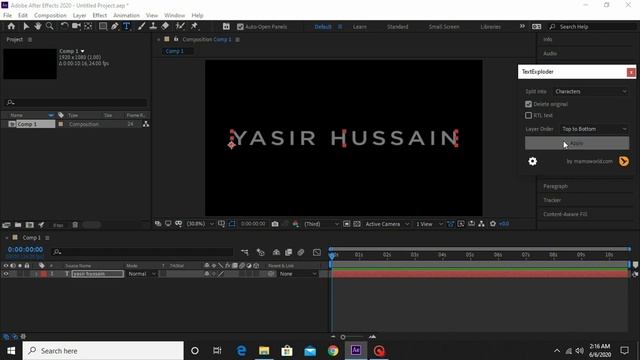The width and height of the screenshot is (640, 360).
Task: Select the Camera tool
Action: [76, 26]
